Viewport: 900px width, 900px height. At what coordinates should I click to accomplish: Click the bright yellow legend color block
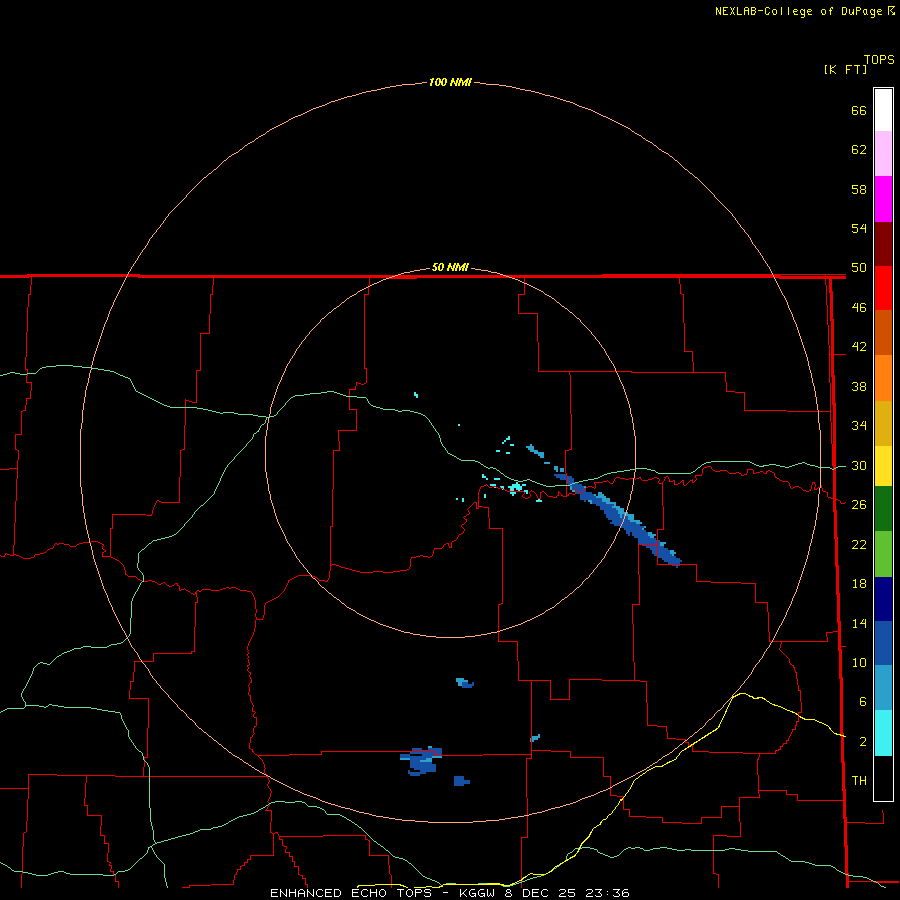point(883,466)
